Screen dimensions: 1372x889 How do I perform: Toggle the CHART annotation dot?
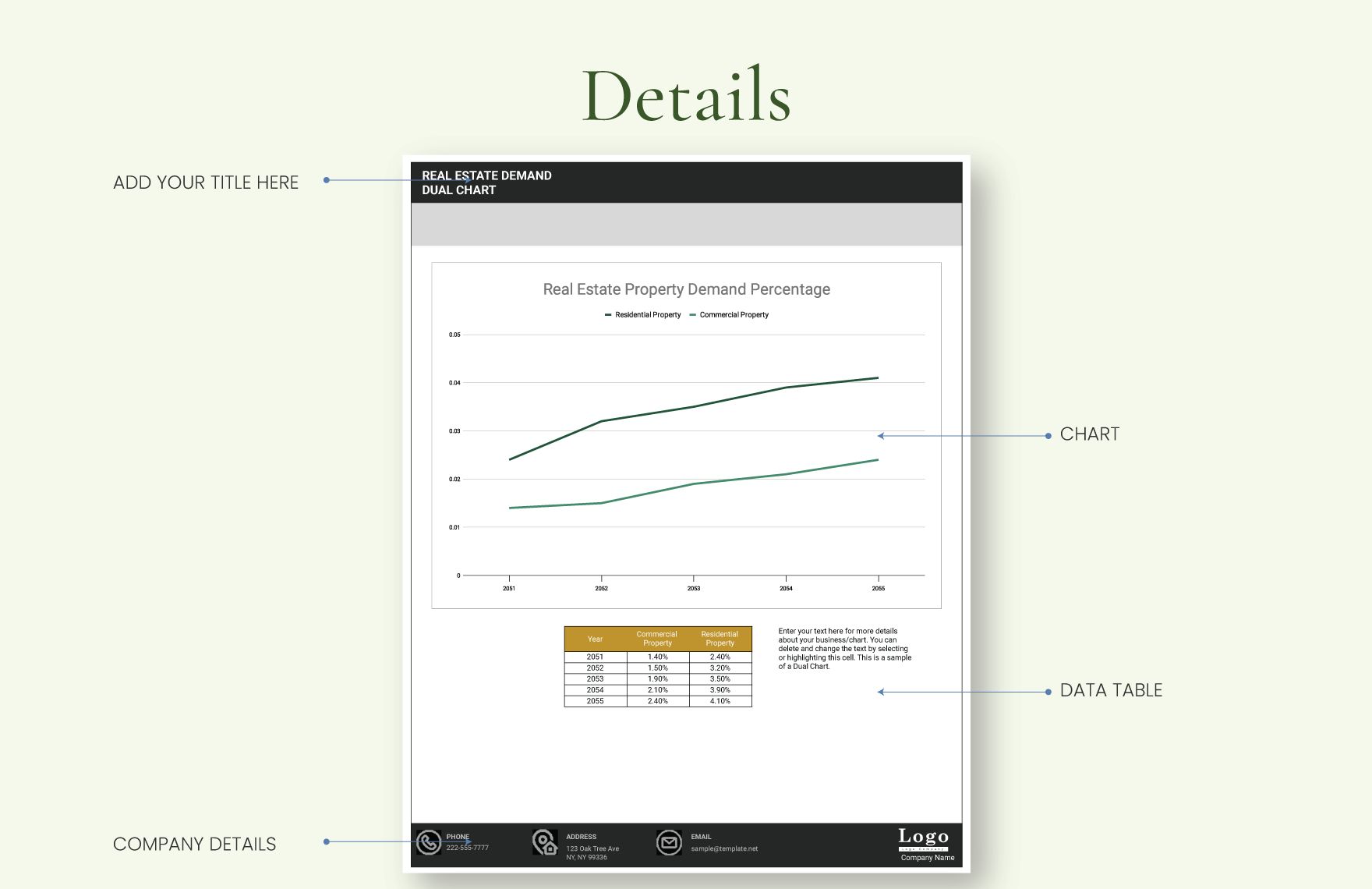coord(1048,434)
